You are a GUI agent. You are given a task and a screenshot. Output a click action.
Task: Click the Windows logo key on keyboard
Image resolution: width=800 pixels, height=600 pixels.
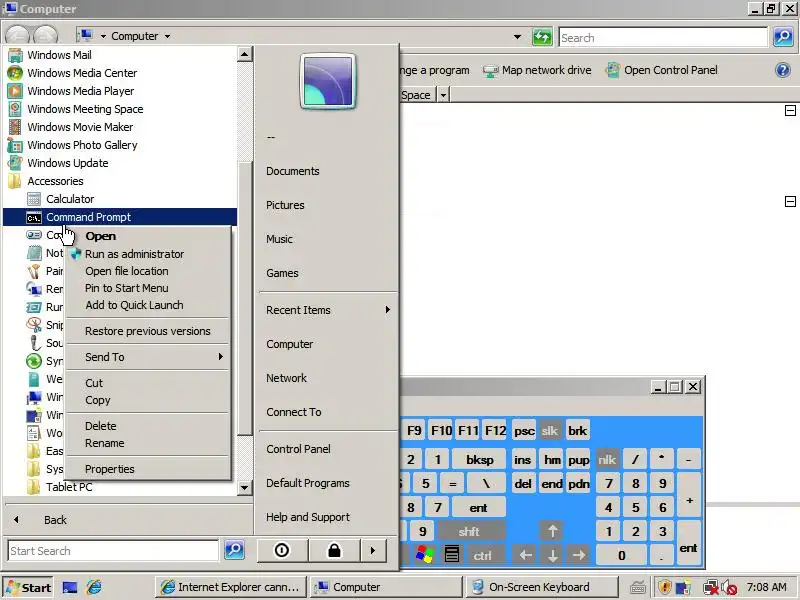424,555
